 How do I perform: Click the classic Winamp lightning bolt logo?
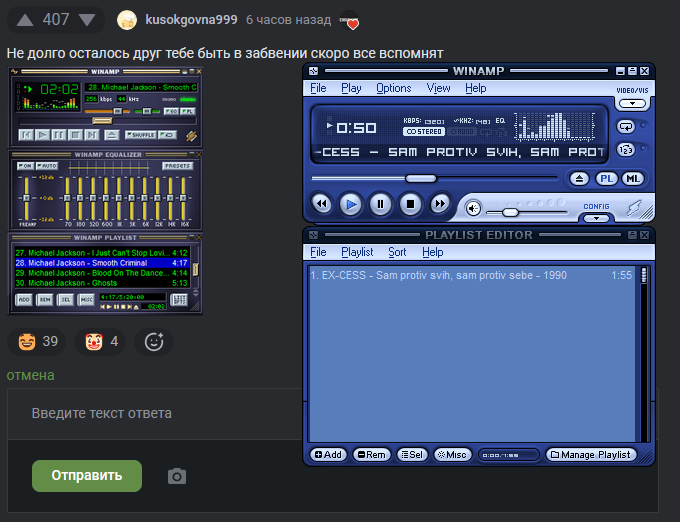(x=191, y=136)
